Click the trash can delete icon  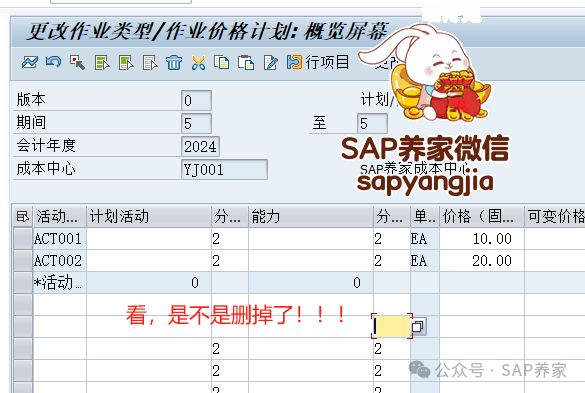(x=174, y=62)
